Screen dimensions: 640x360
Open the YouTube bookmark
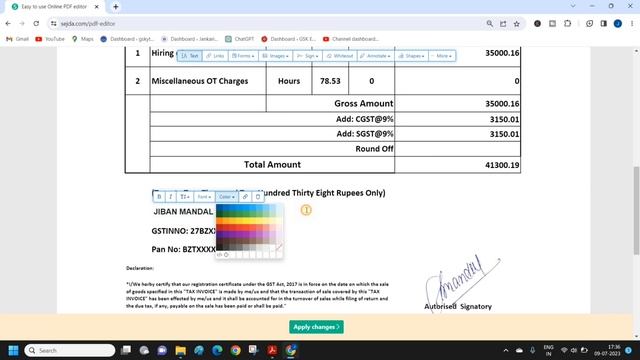click(x=50, y=39)
